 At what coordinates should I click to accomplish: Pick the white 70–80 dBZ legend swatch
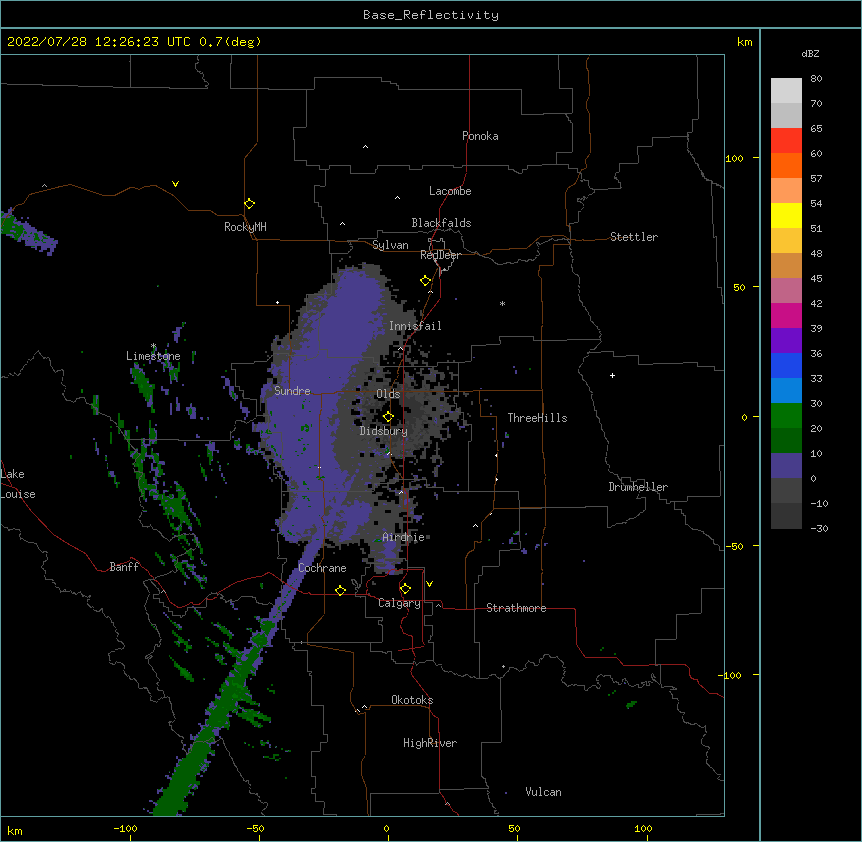click(x=786, y=91)
